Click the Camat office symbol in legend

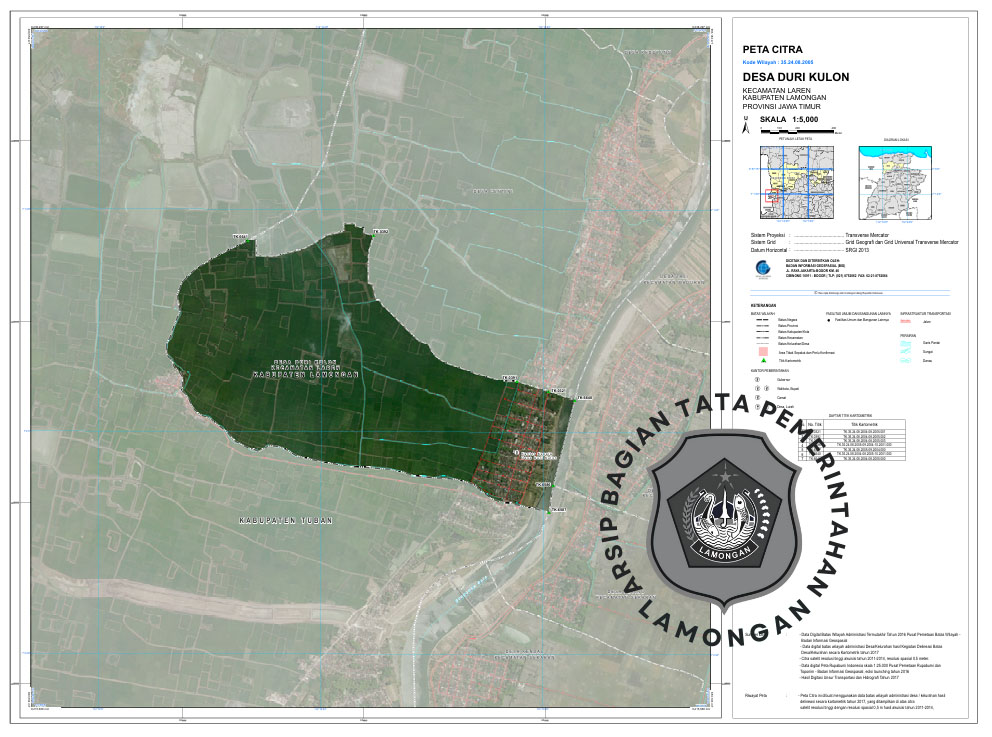(x=758, y=397)
